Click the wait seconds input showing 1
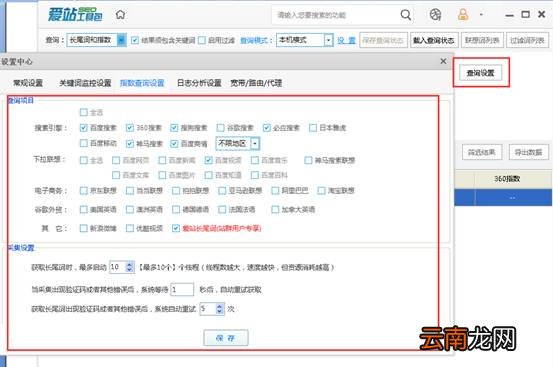Image resolution: width=553 pixels, height=367 pixels. point(182,289)
